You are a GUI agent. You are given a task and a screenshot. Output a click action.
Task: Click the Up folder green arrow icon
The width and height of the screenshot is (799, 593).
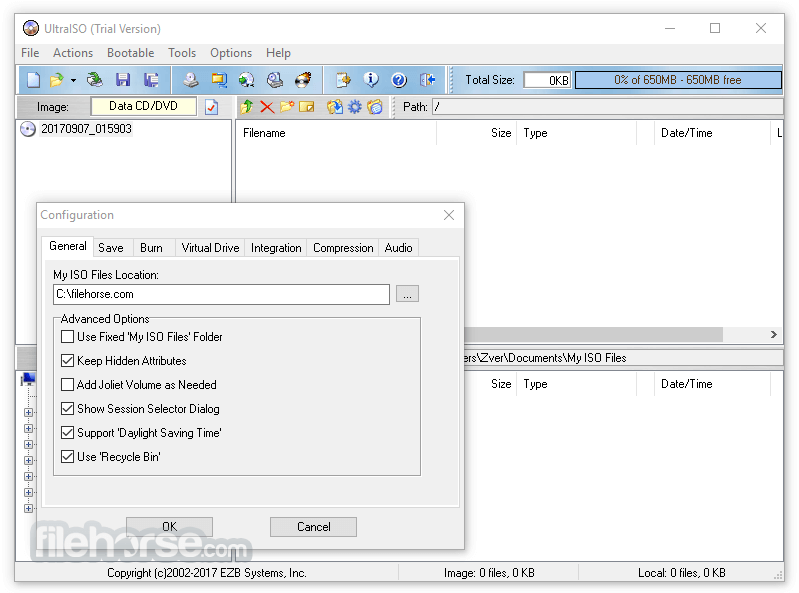[247, 107]
